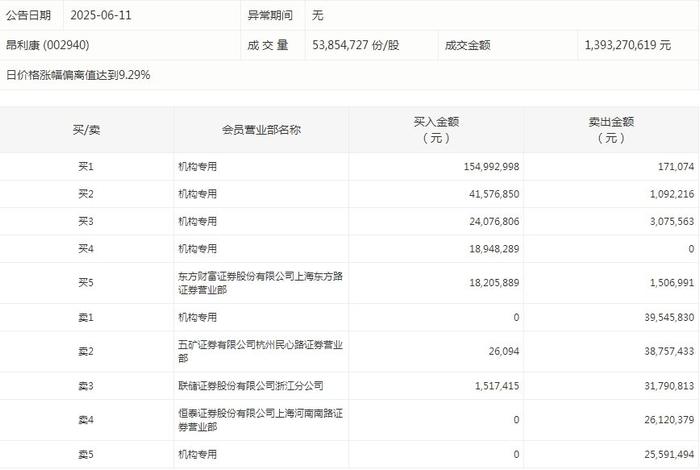Click 恒泰证券上海河南南路证券营业部 name
This screenshot has height=470, width=700.
pos(260,420)
